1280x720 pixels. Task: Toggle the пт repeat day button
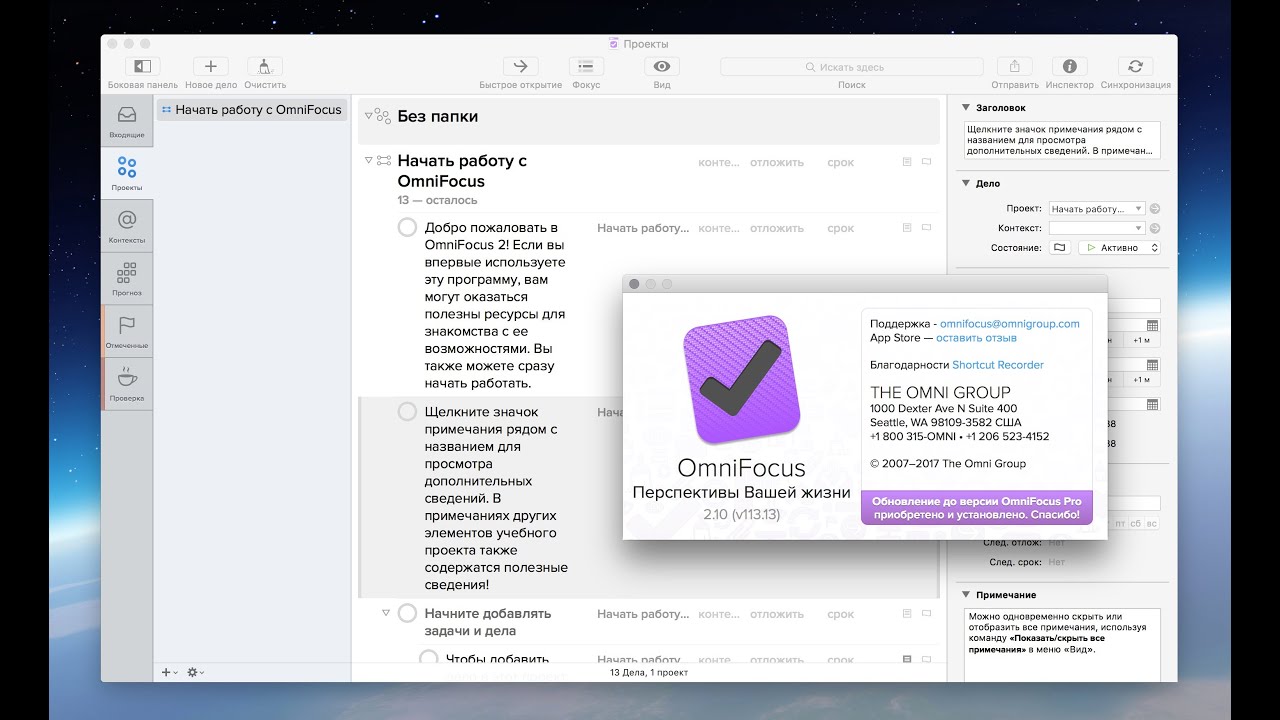click(x=1120, y=523)
